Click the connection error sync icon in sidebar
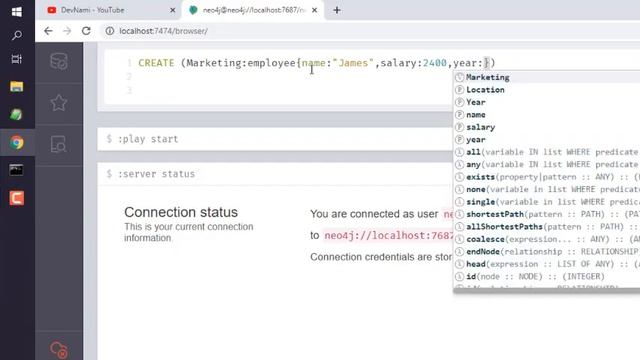 [59, 350]
